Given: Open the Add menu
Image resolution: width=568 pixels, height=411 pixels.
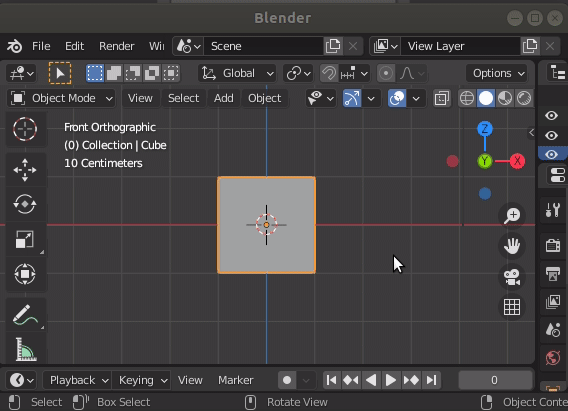Looking at the screenshot, I should 224,98.
